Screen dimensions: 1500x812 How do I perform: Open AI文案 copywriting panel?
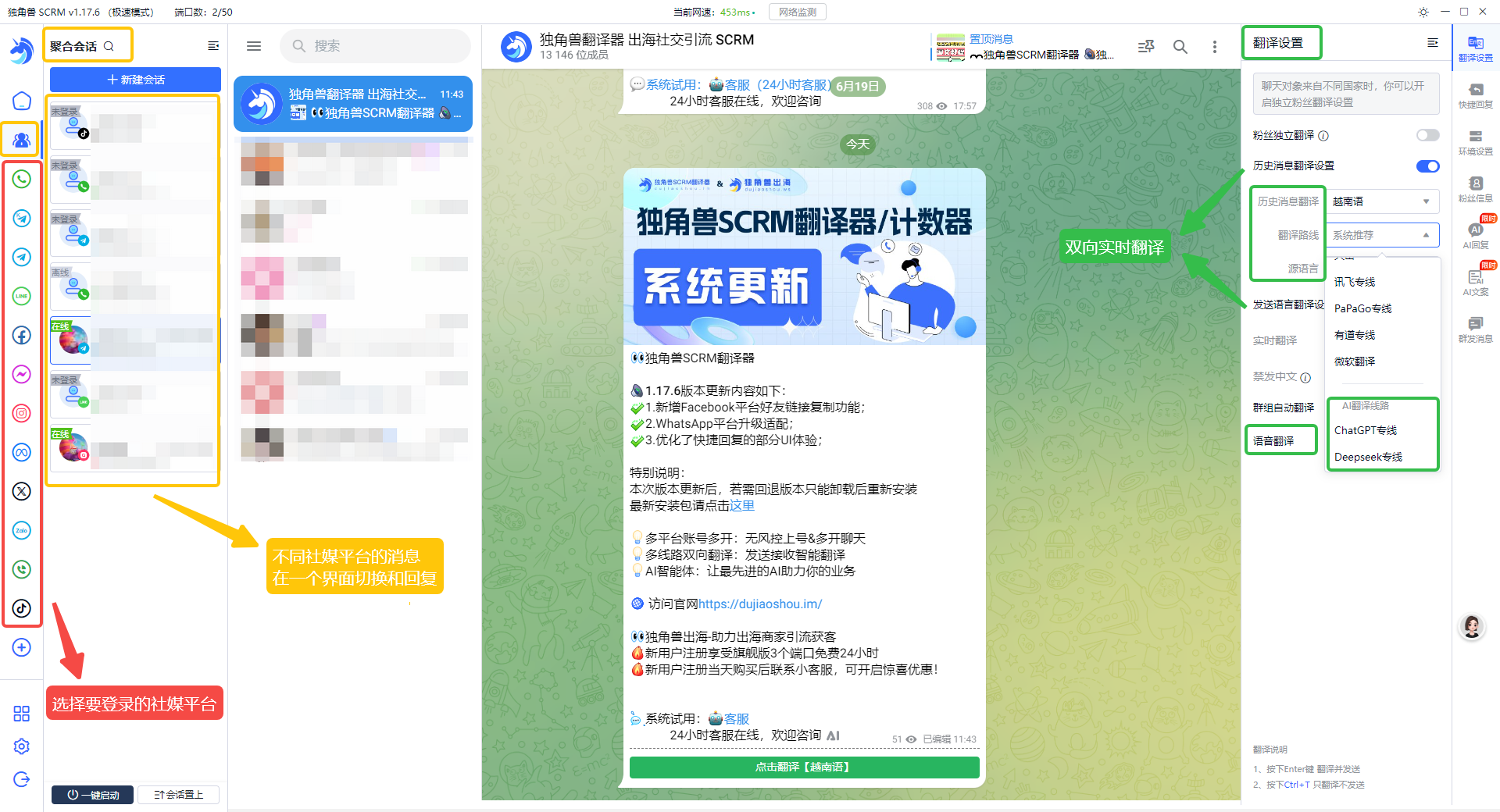click(x=1475, y=283)
